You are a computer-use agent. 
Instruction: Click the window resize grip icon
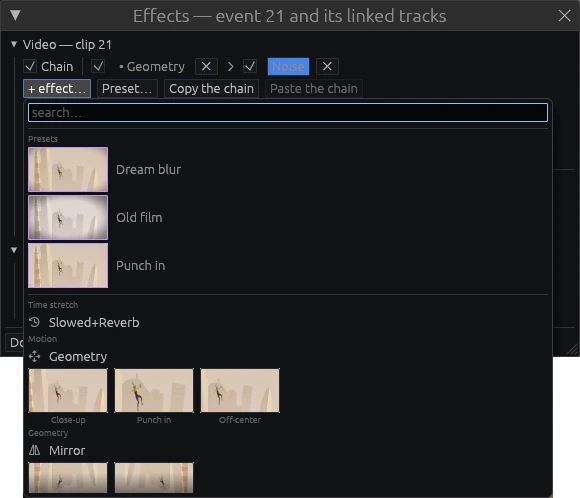click(x=572, y=349)
